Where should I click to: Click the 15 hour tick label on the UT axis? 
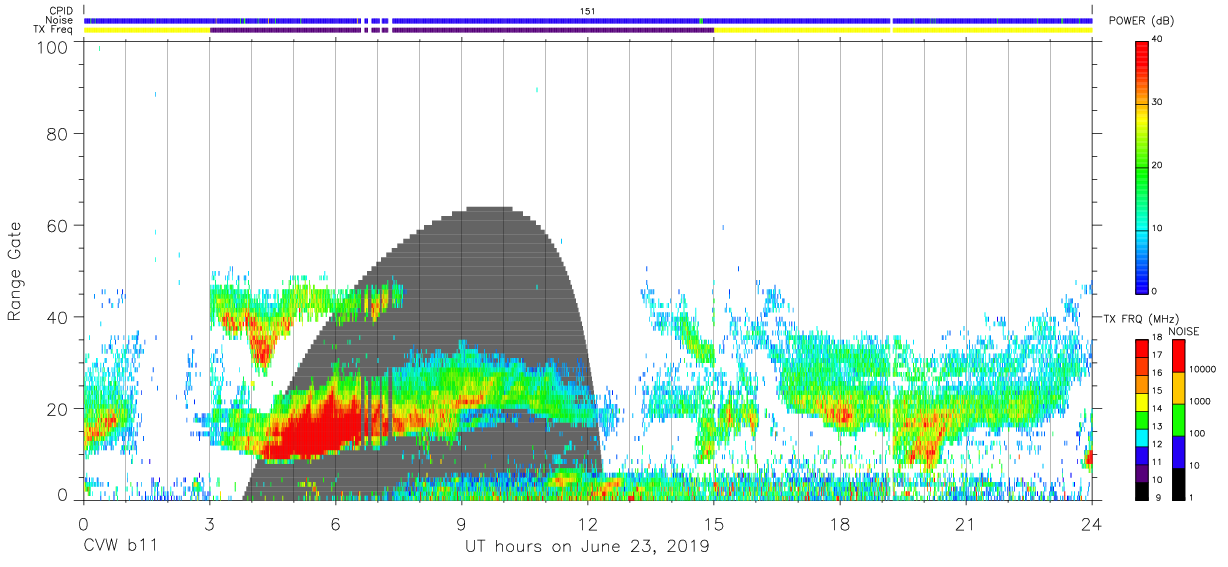pyautogui.click(x=714, y=524)
